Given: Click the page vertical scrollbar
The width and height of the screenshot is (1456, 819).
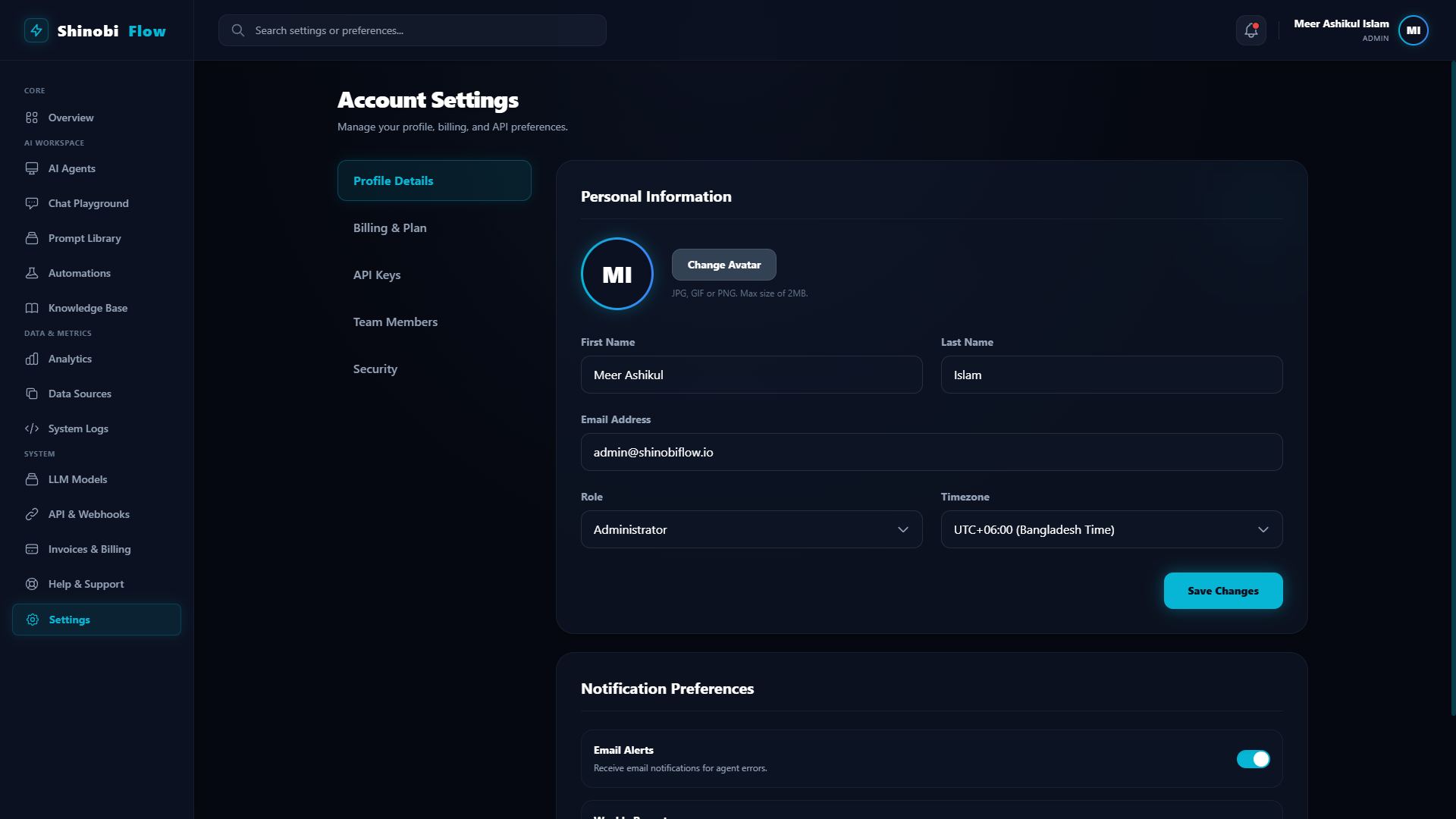Looking at the screenshot, I should coord(1453,388).
